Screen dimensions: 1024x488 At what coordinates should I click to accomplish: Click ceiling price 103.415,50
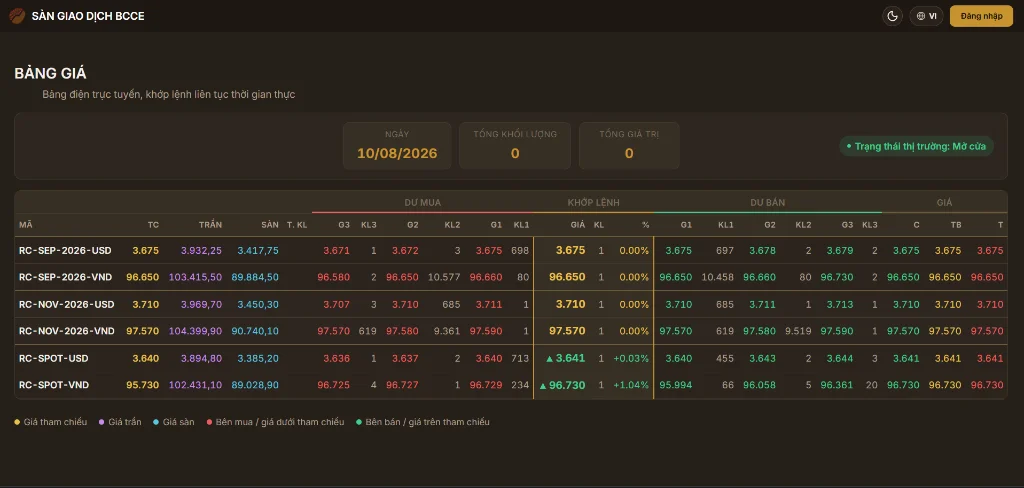click(x=196, y=277)
